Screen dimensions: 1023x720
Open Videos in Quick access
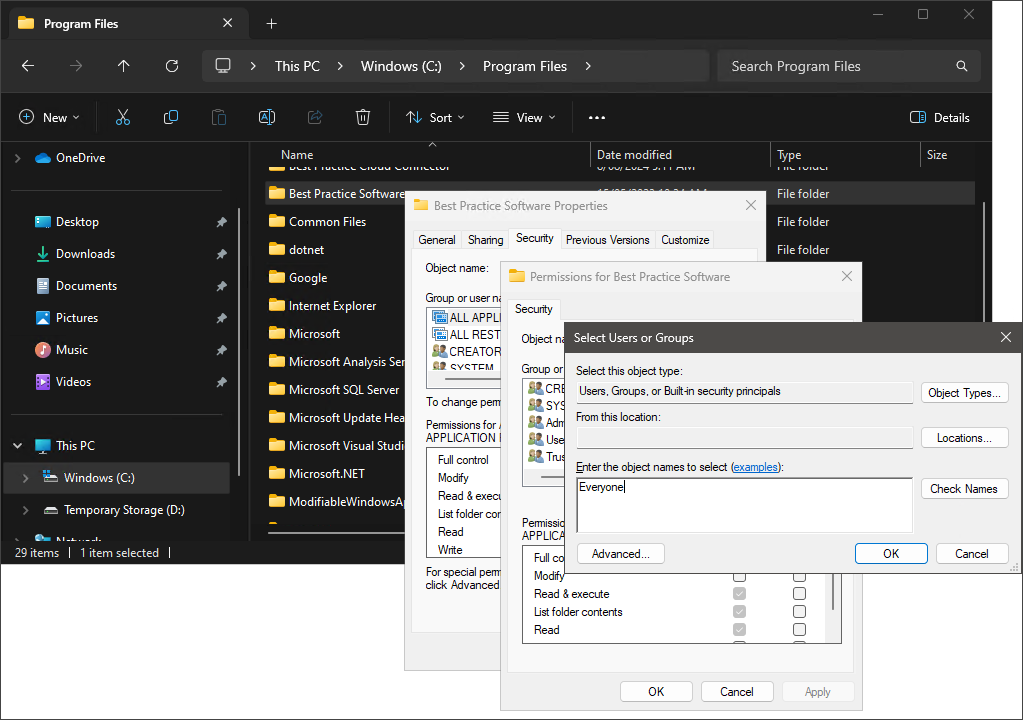(x=73, y=382)
